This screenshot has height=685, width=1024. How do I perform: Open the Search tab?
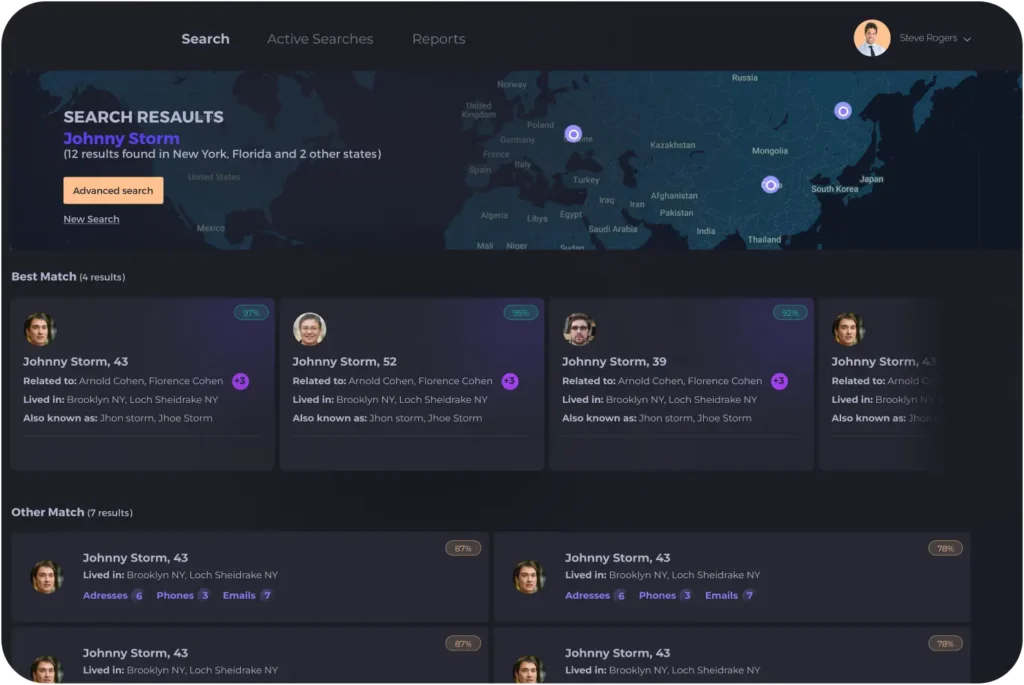pos(205,39)
